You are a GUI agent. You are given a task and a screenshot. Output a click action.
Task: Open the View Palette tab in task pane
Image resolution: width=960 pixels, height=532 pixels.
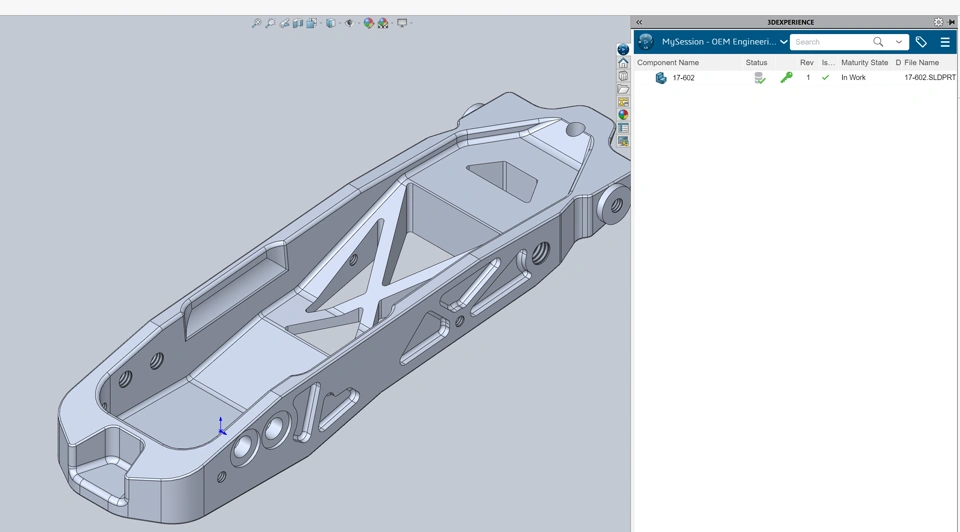coord(623,102)
